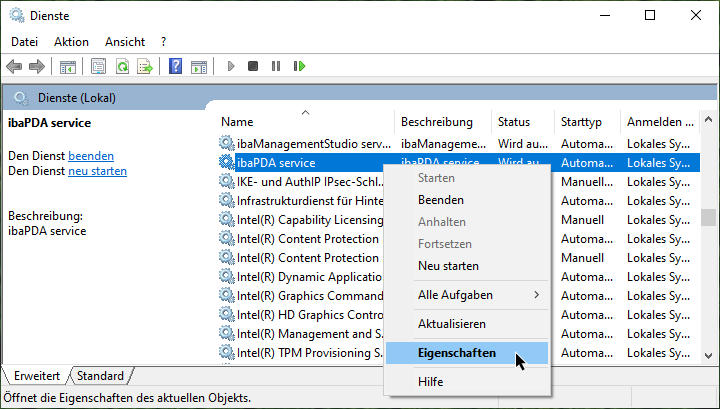Sort by the Beschreibung column header
This screenshot has width=720, height=409.
coord(443,122)
